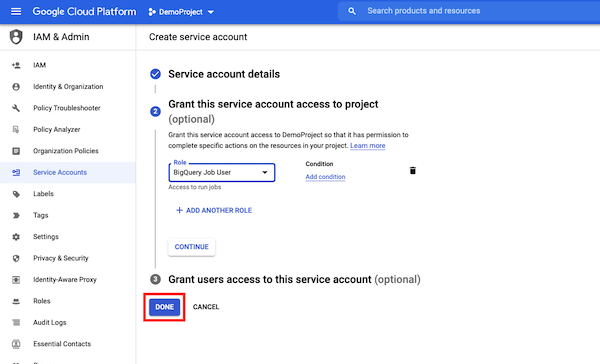Click the Continue button
This screenshot has height=364, width=600.
pyautogui.click(x=192, y=247)
